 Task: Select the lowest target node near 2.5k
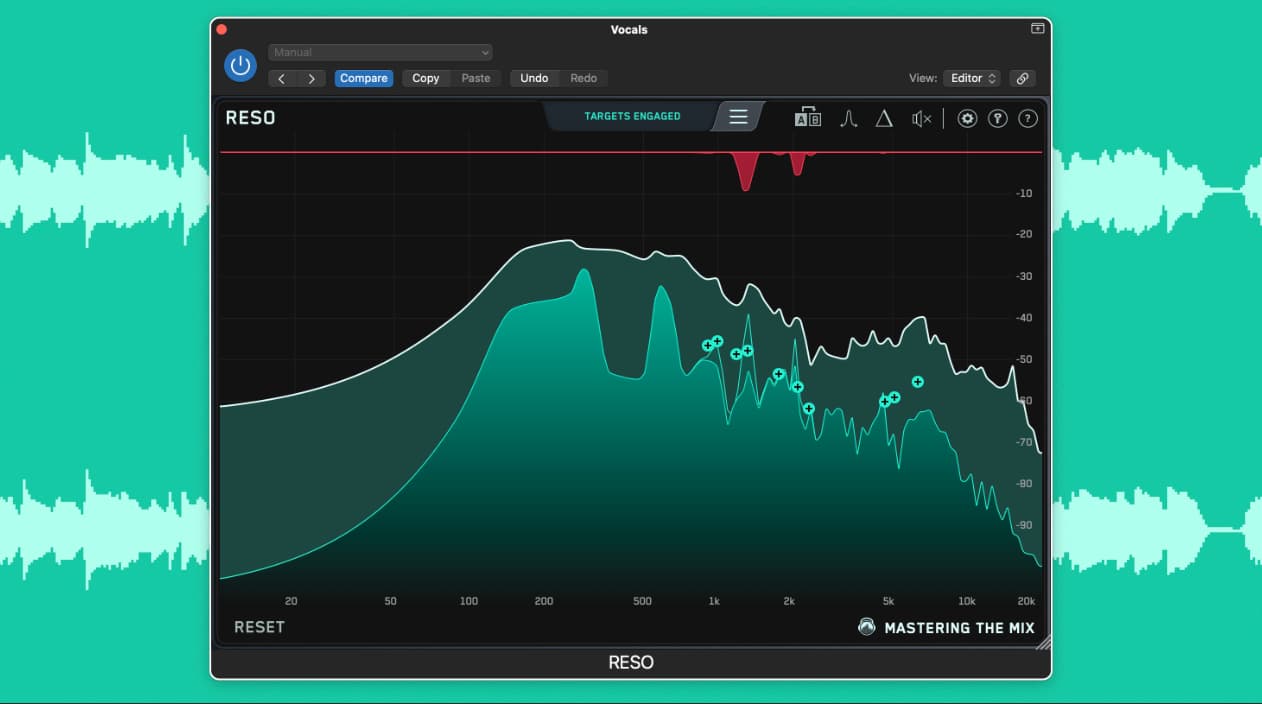(809, 408)
